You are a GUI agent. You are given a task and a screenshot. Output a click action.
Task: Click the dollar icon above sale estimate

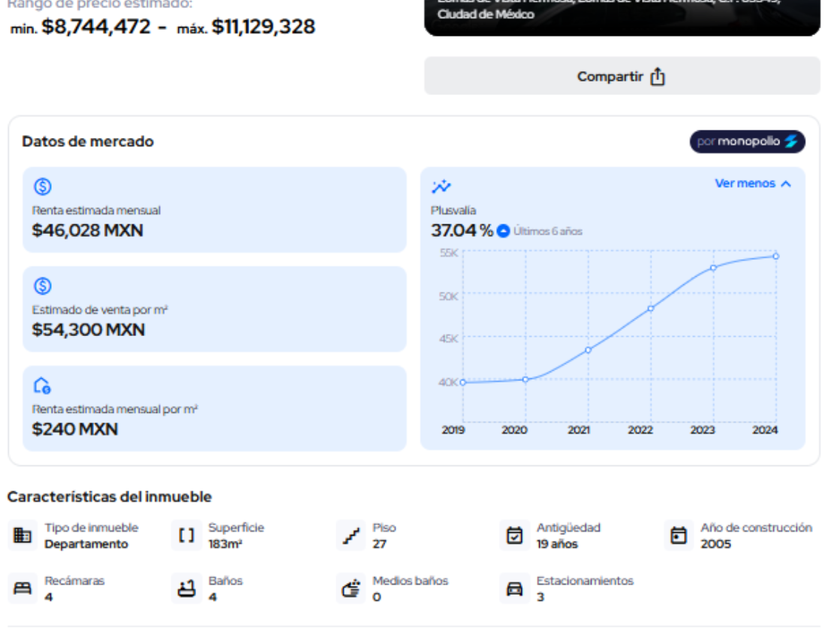tap(42, 286)
